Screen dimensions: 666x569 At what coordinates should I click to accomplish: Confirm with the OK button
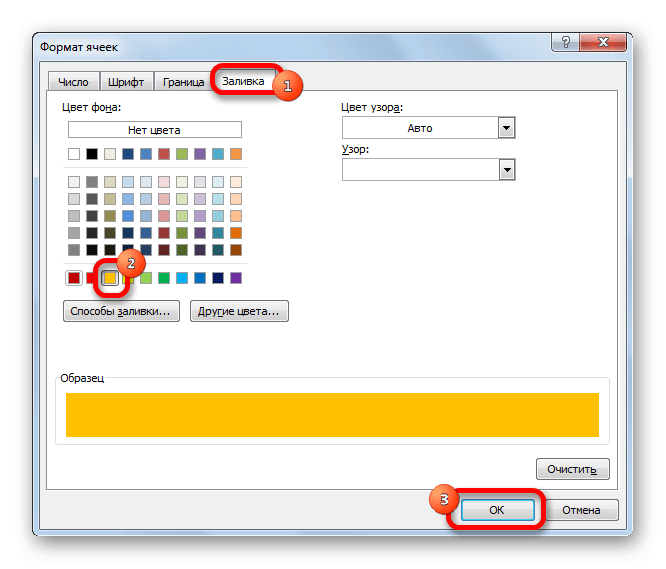[x=497, y=510]
